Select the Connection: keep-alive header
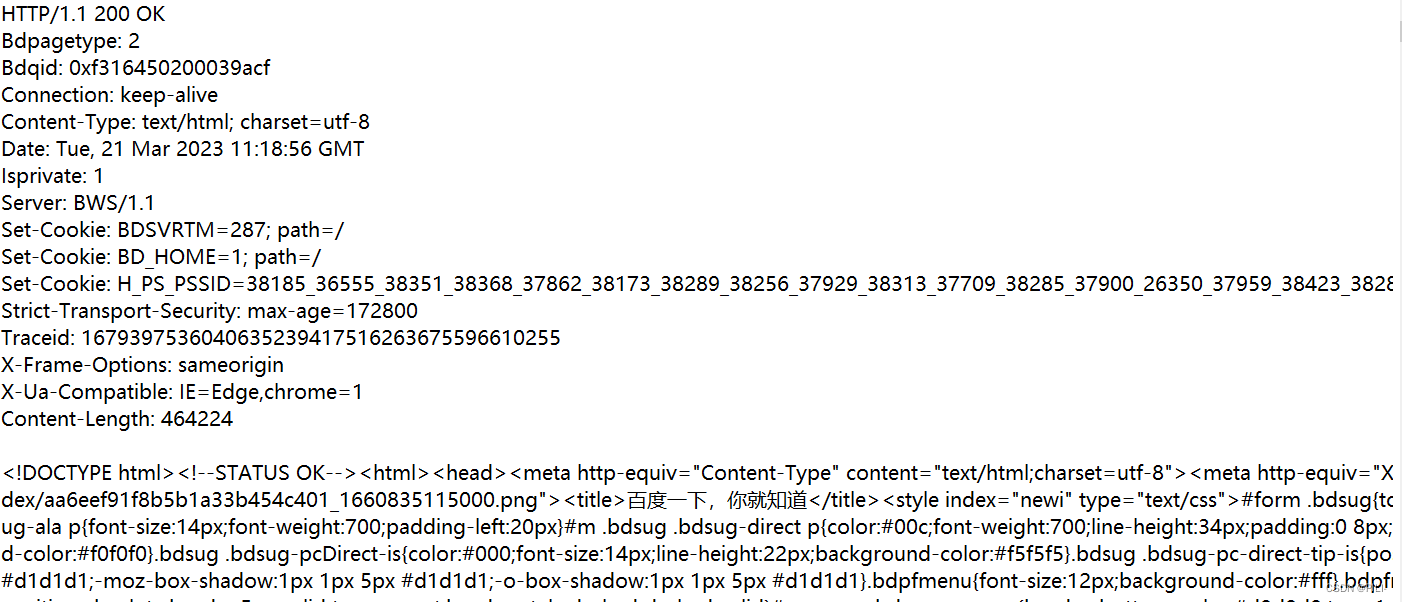This screenshot has height=602, width=1402. point(110,95)
